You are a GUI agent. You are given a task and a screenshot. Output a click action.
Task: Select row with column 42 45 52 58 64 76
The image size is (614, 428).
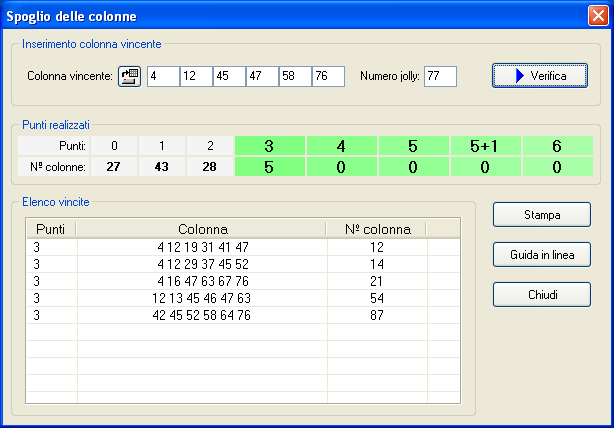[243, 315]
